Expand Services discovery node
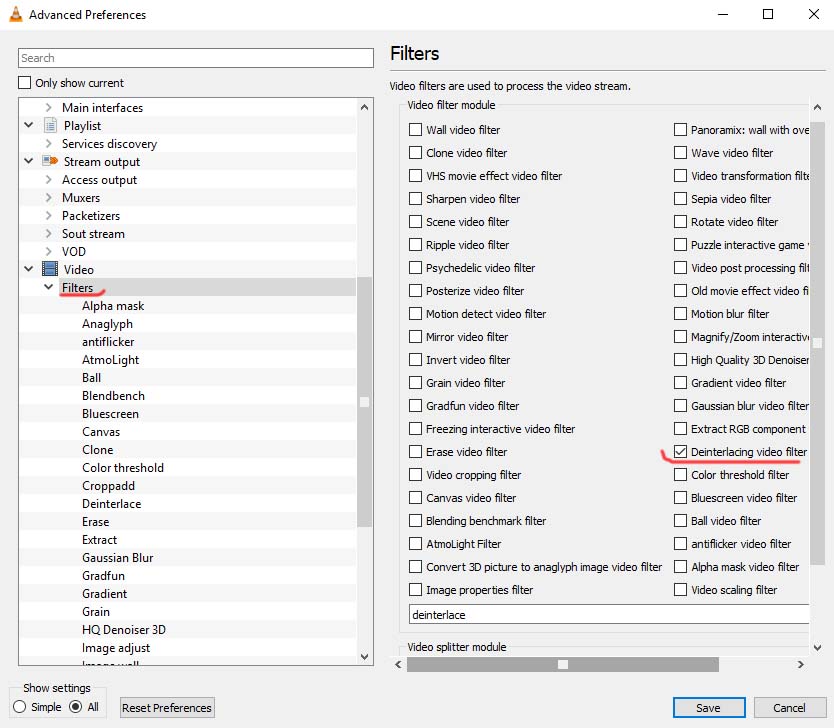 [x=48, y=144]
